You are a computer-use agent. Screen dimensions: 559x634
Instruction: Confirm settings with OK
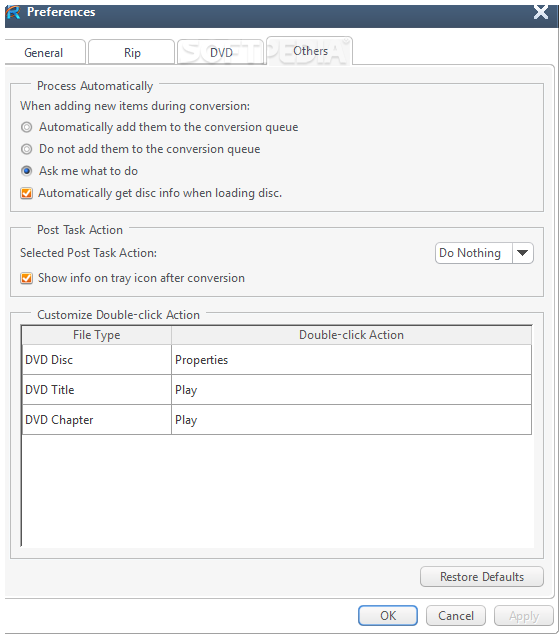pyautogui.click(x=388, y=615)
